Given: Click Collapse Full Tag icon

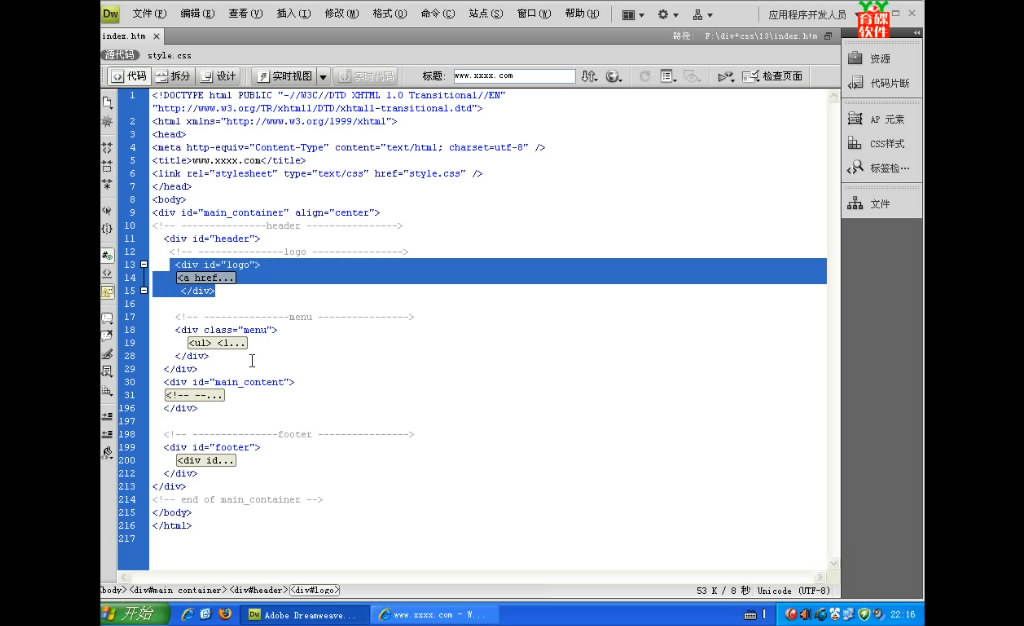Looking at the screenshot, I should pos(108,148).
